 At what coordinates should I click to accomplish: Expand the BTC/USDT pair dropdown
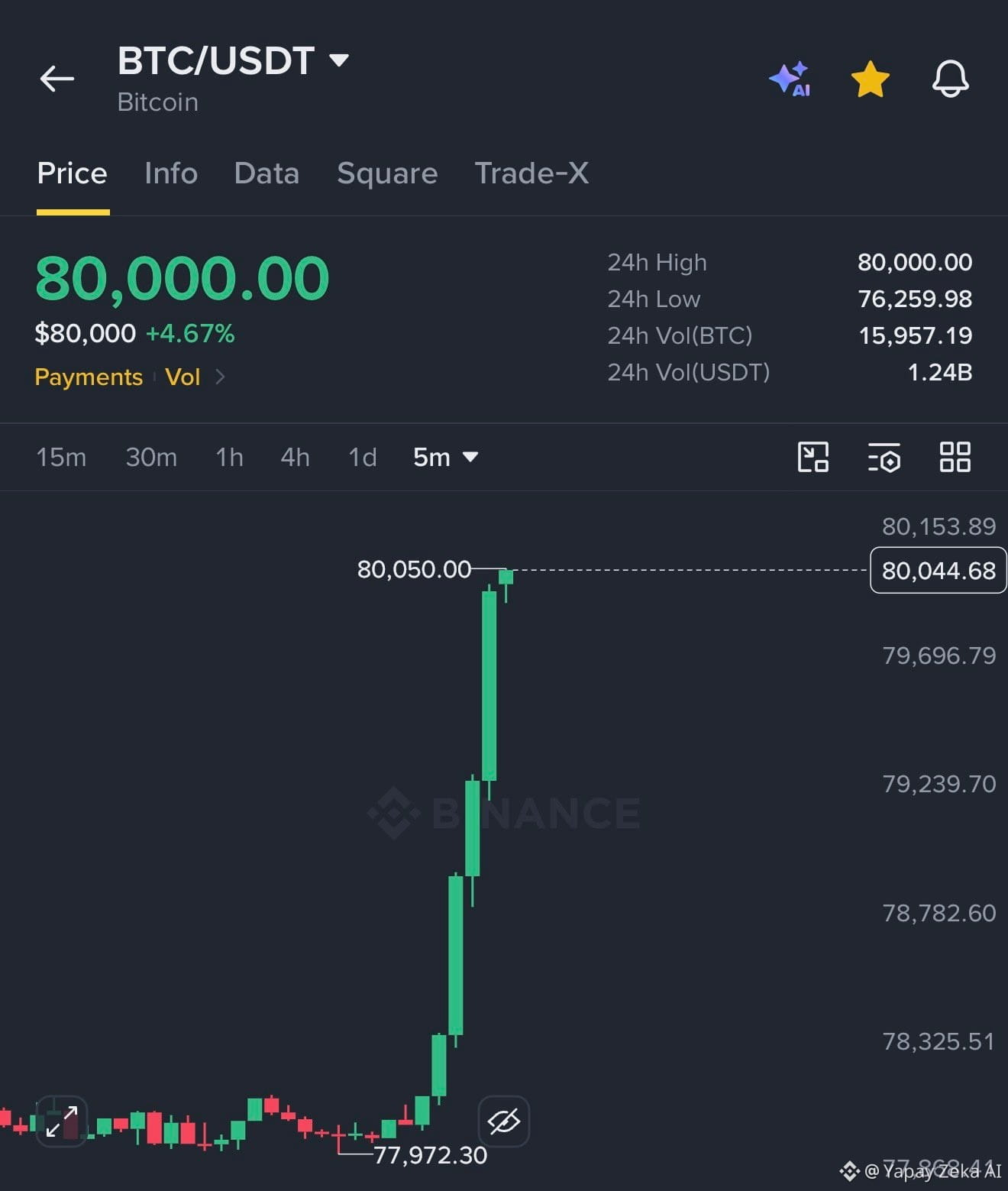(338, 60)
